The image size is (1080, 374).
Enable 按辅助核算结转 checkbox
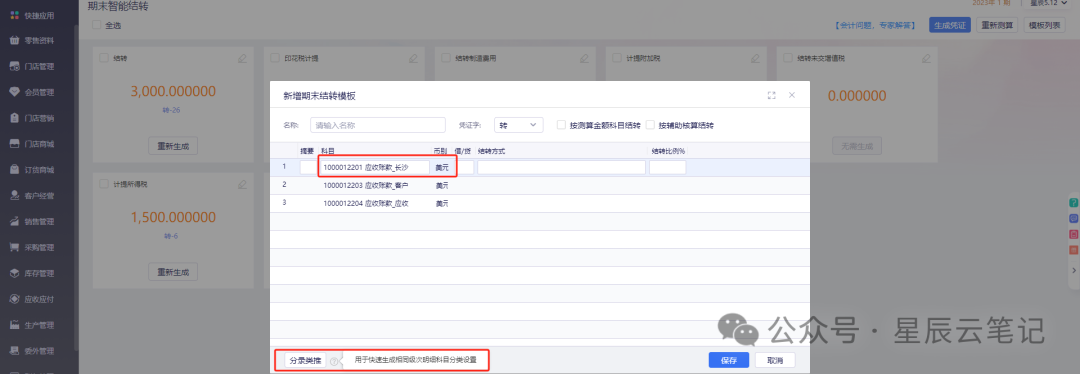click(x=650, y=125)
